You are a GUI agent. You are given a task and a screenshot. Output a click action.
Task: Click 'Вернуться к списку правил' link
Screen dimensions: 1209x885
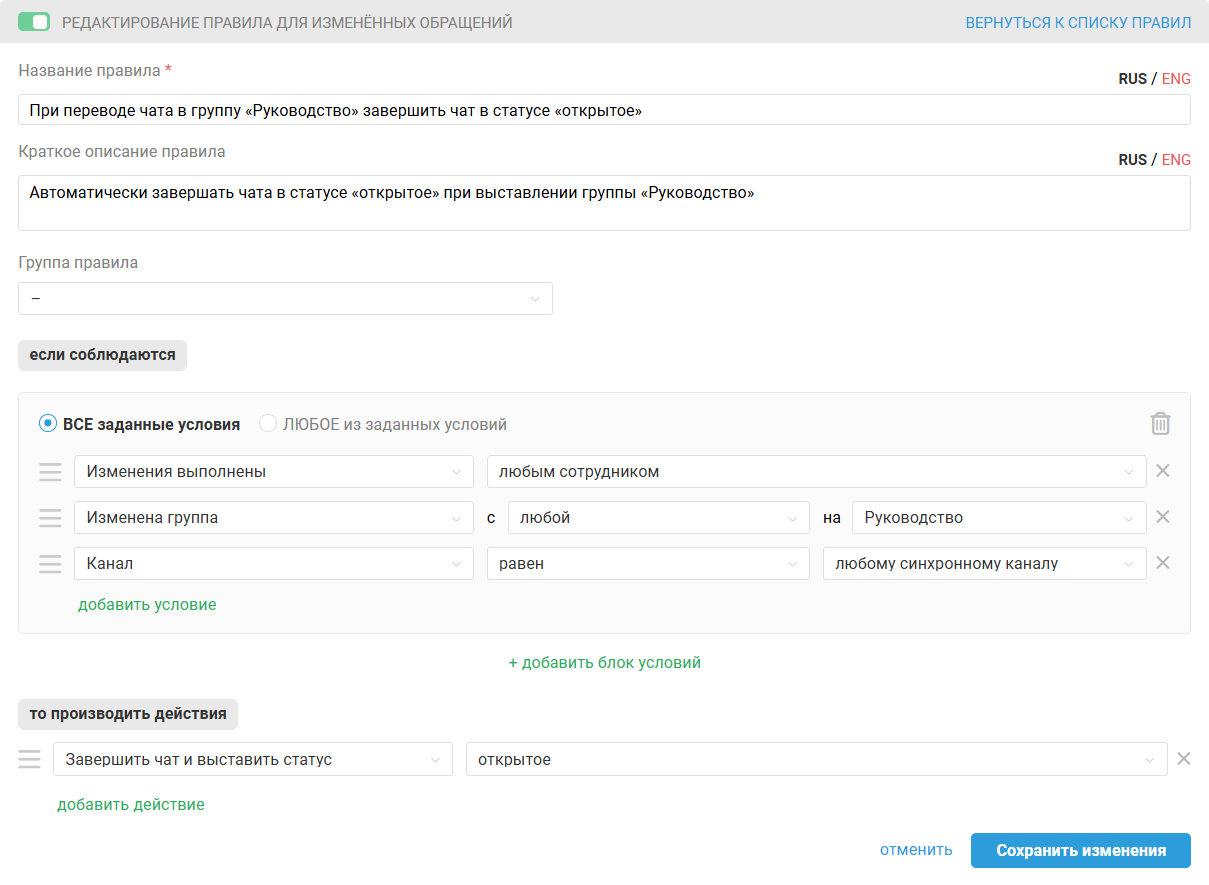[1078, 22]
